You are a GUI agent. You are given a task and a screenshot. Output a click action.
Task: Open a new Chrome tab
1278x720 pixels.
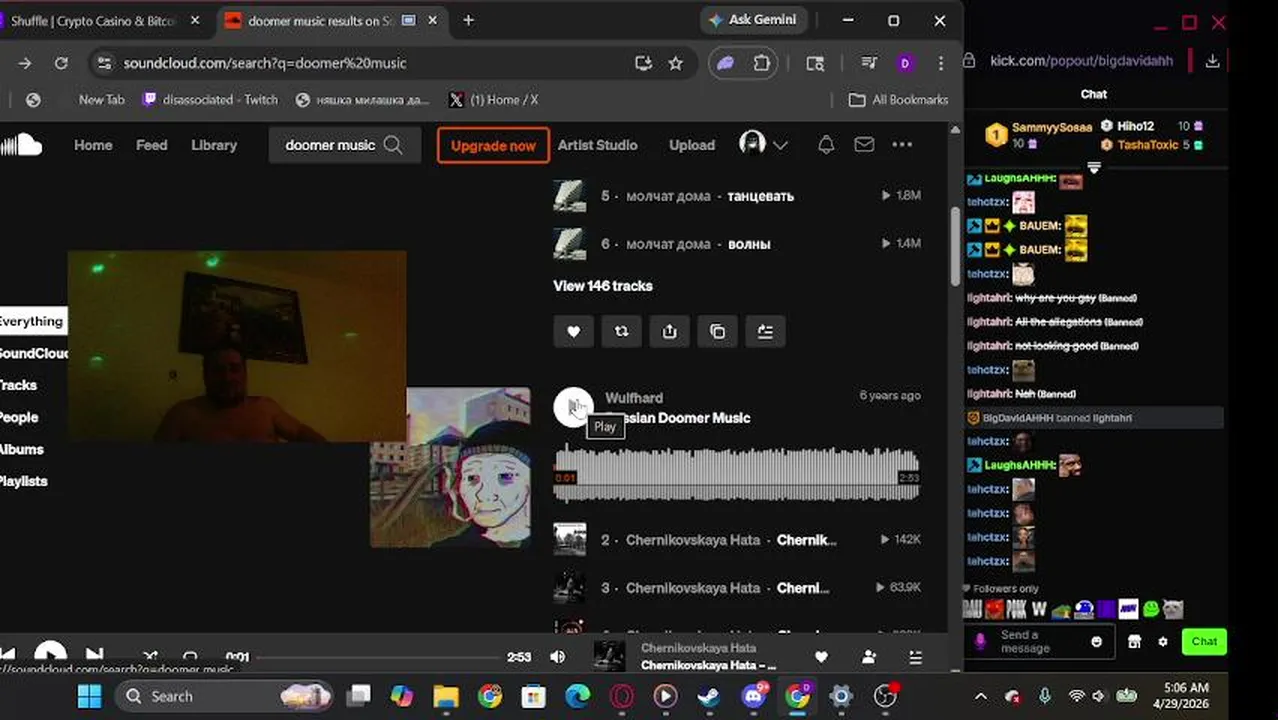tap(468, 20)
